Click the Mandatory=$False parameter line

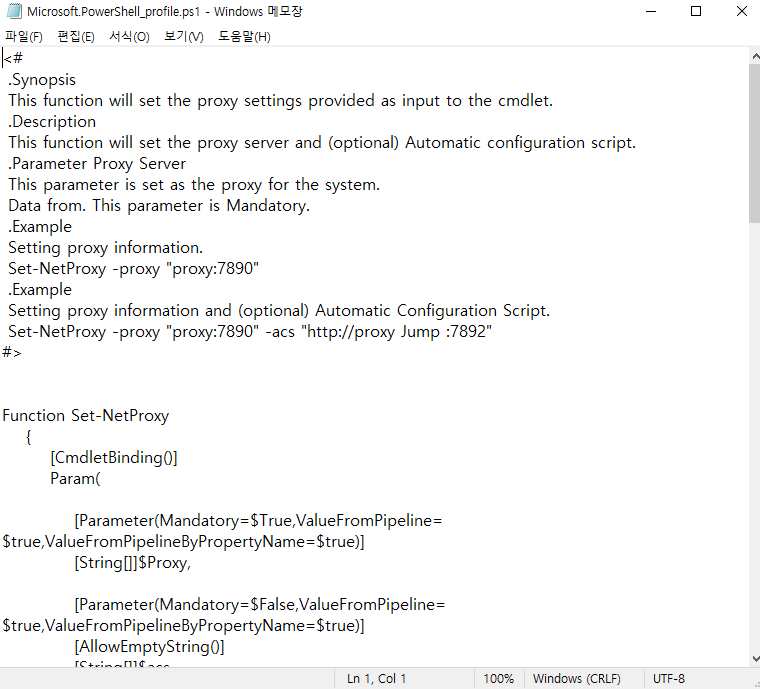(259, 605)
